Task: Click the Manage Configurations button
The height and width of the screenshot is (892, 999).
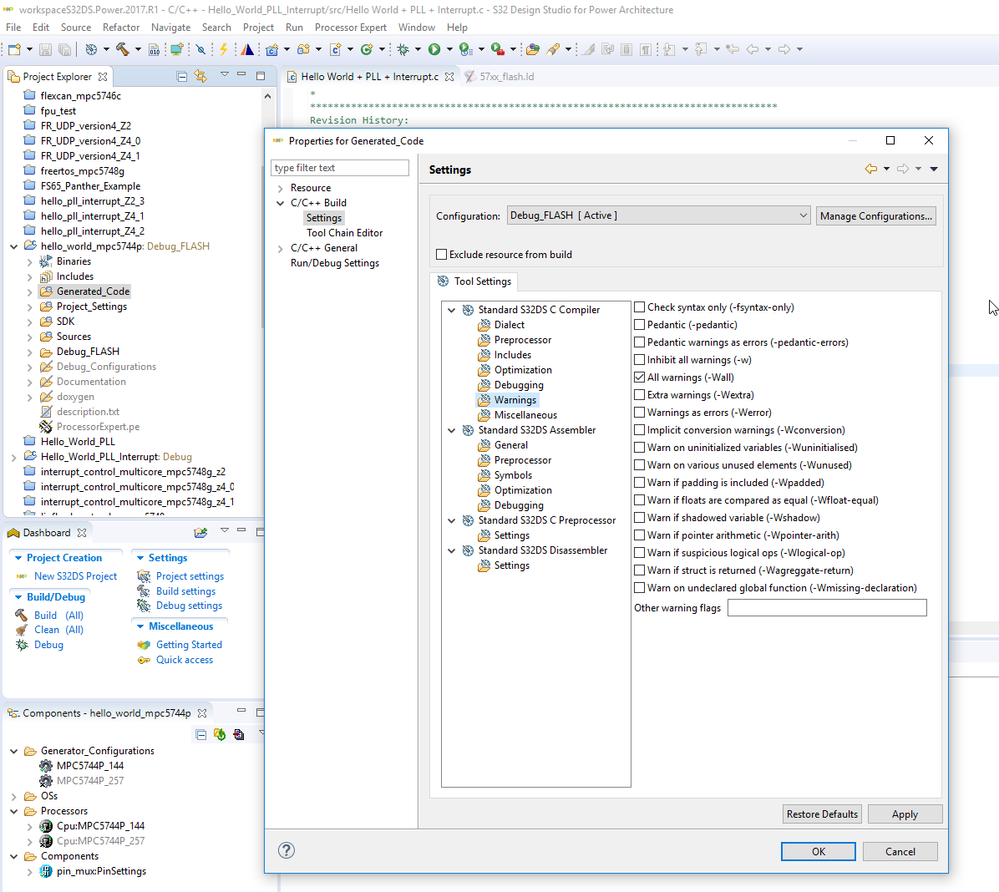Action: tap(876, 216)
